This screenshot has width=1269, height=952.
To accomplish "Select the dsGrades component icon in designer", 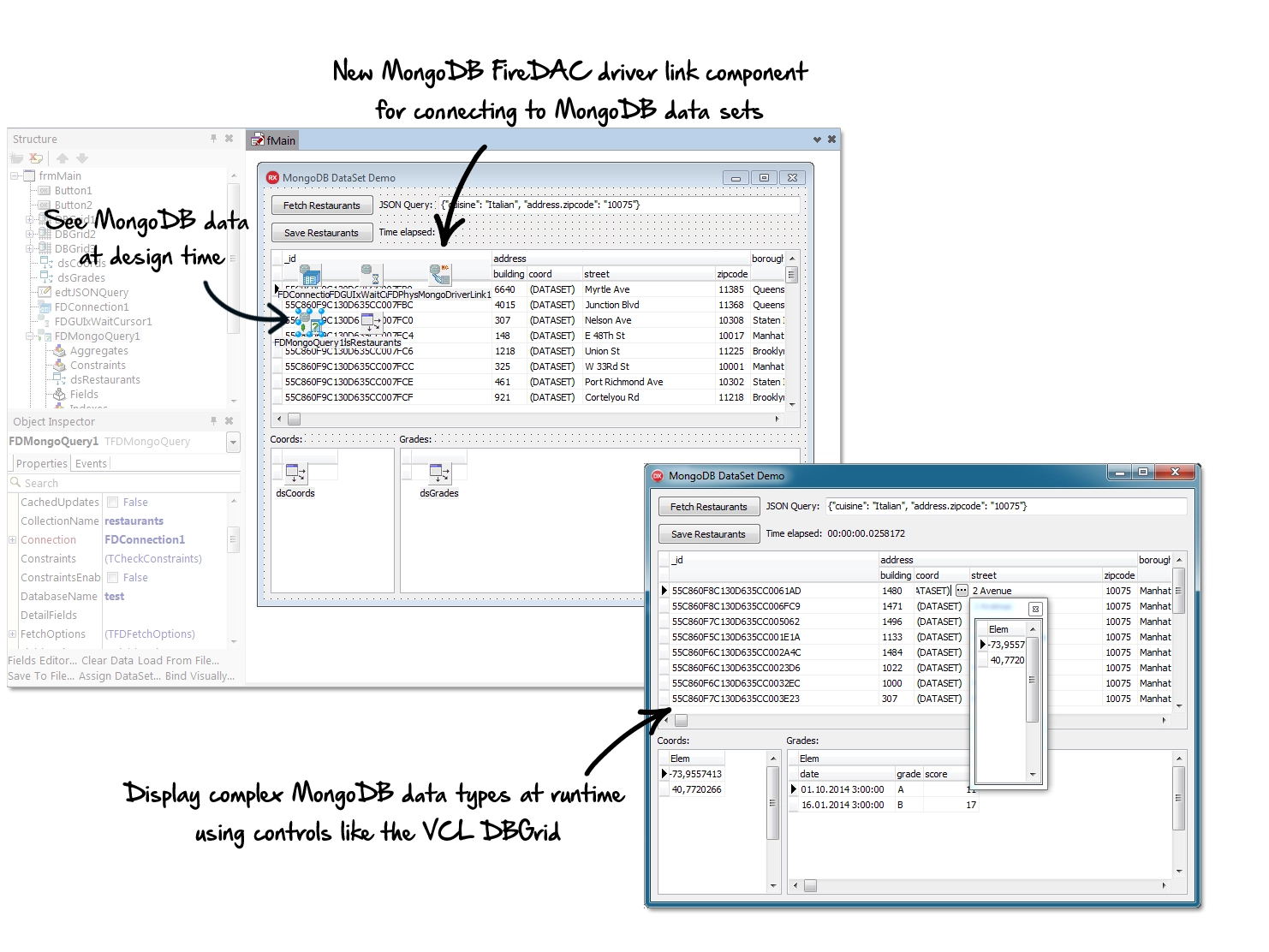I will tap(439, 473).
